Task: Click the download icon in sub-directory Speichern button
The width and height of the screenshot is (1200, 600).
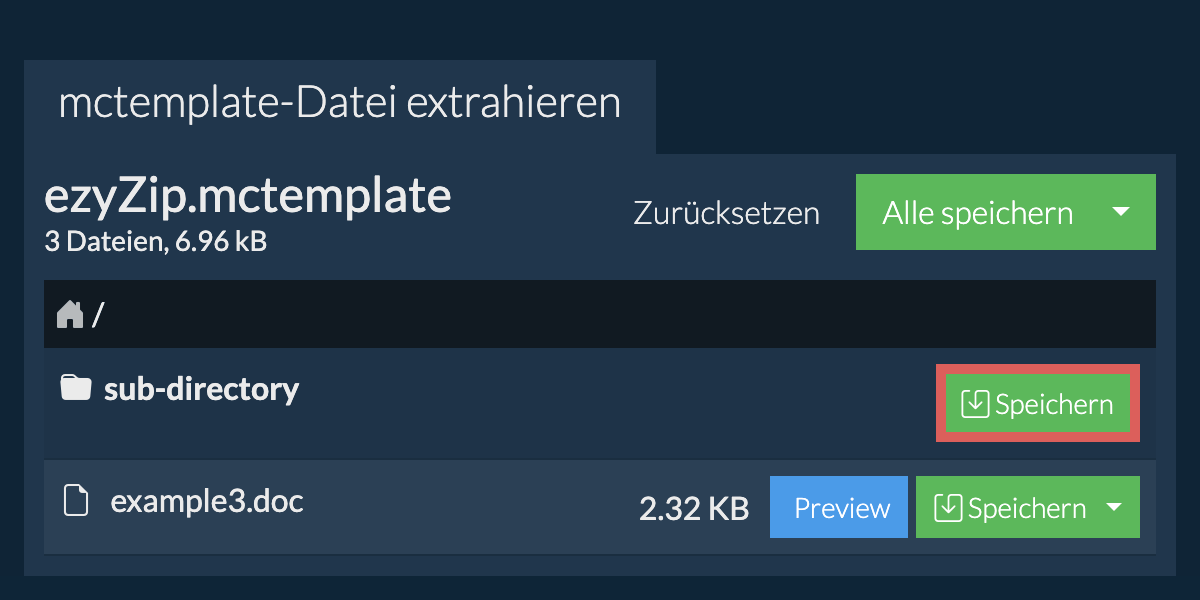Action: pyautogui.click(x=974, y=405)
